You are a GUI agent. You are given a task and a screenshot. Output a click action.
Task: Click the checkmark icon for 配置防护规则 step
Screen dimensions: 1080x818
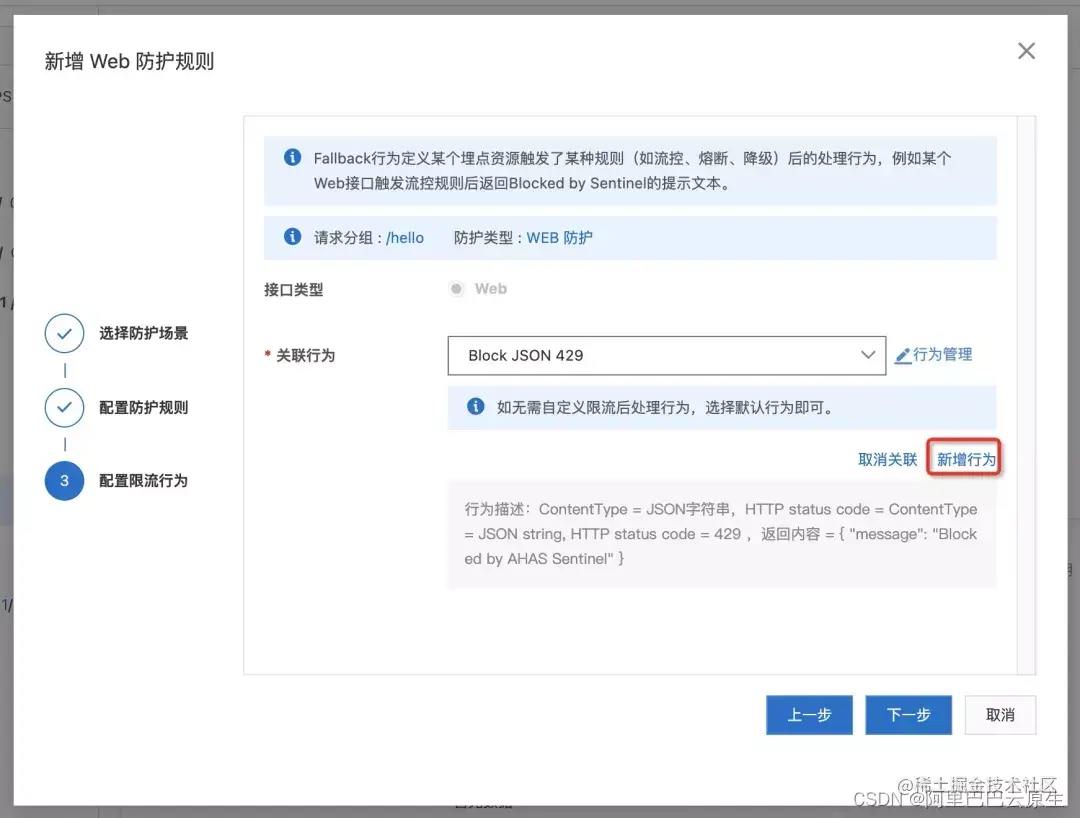[x=64, y=407]
